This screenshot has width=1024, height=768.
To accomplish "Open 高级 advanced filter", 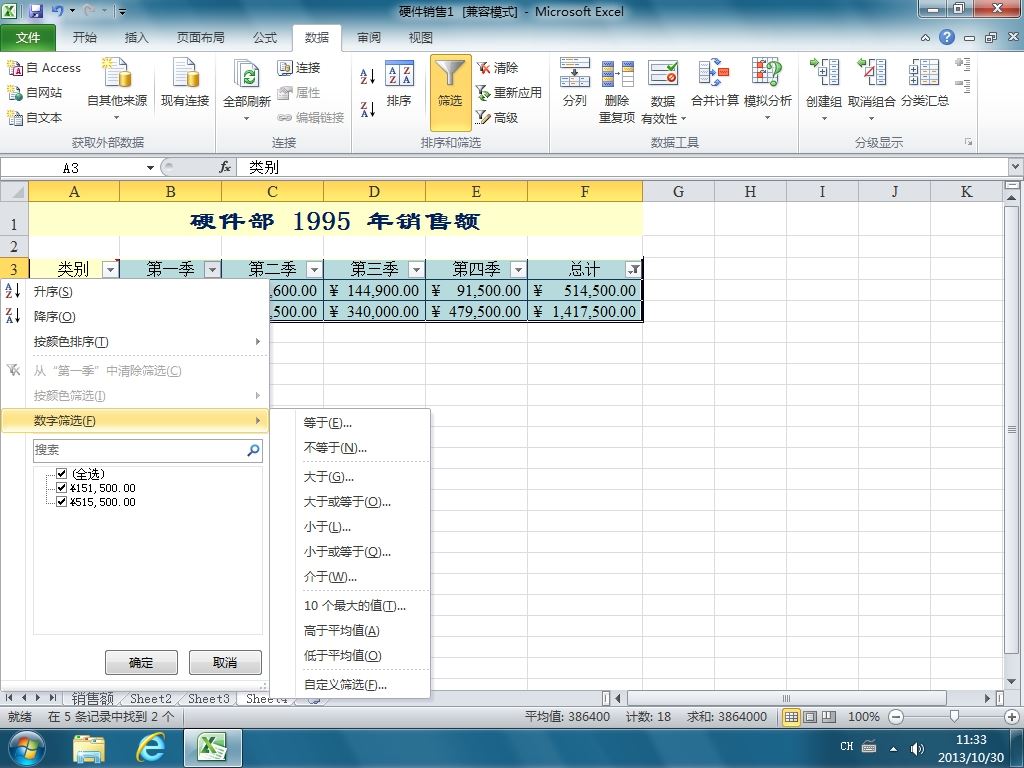I will tap(497, 118).
